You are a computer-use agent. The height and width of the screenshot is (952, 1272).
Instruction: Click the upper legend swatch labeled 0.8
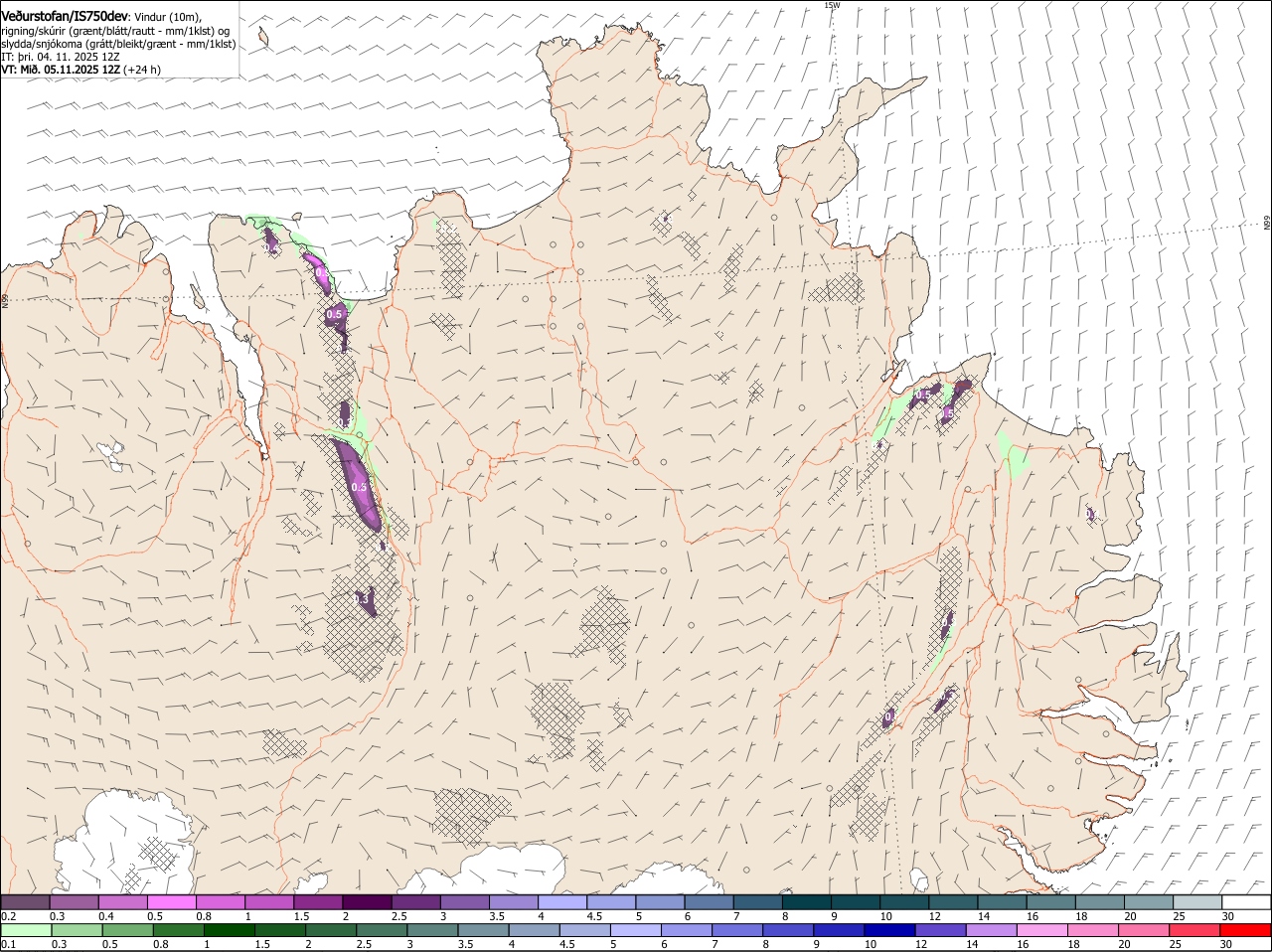tap(220, 902)
